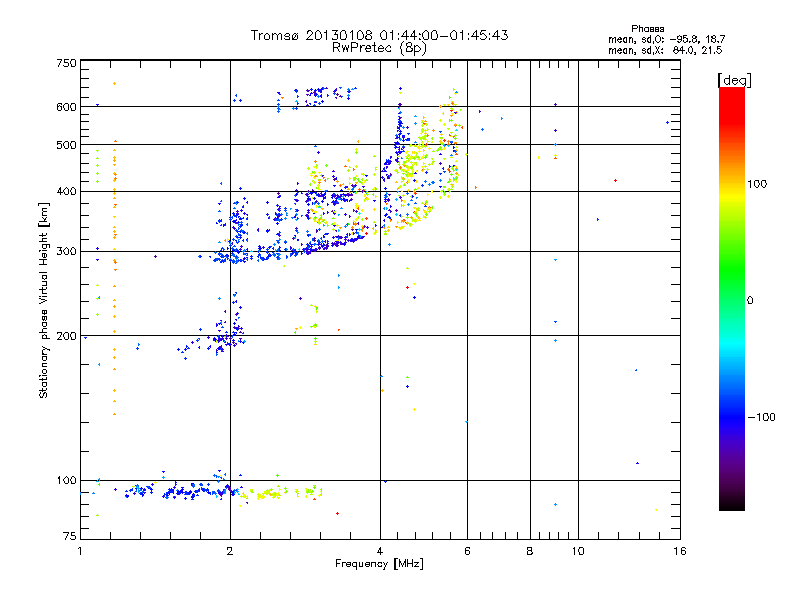
Task: Click the colorbar tick label '100'
Action: coord(757,184)
